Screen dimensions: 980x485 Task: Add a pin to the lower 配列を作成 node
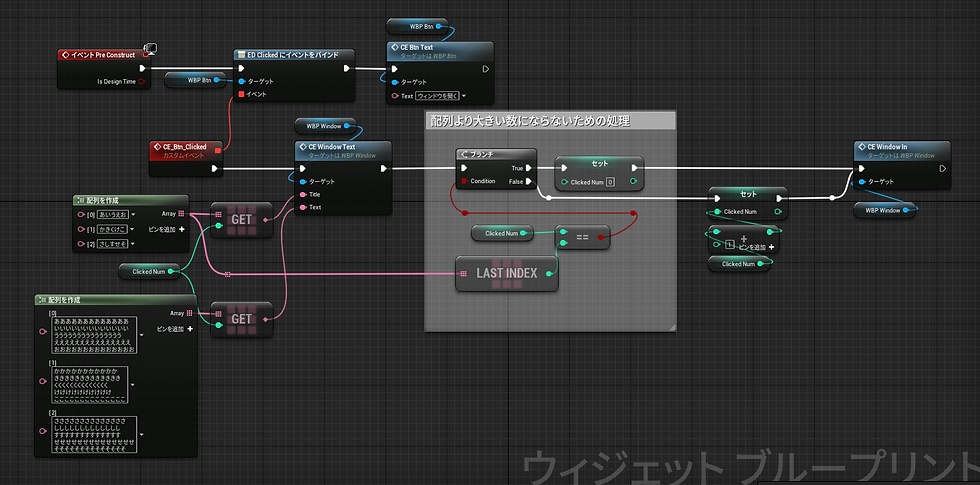coord(174,328)
